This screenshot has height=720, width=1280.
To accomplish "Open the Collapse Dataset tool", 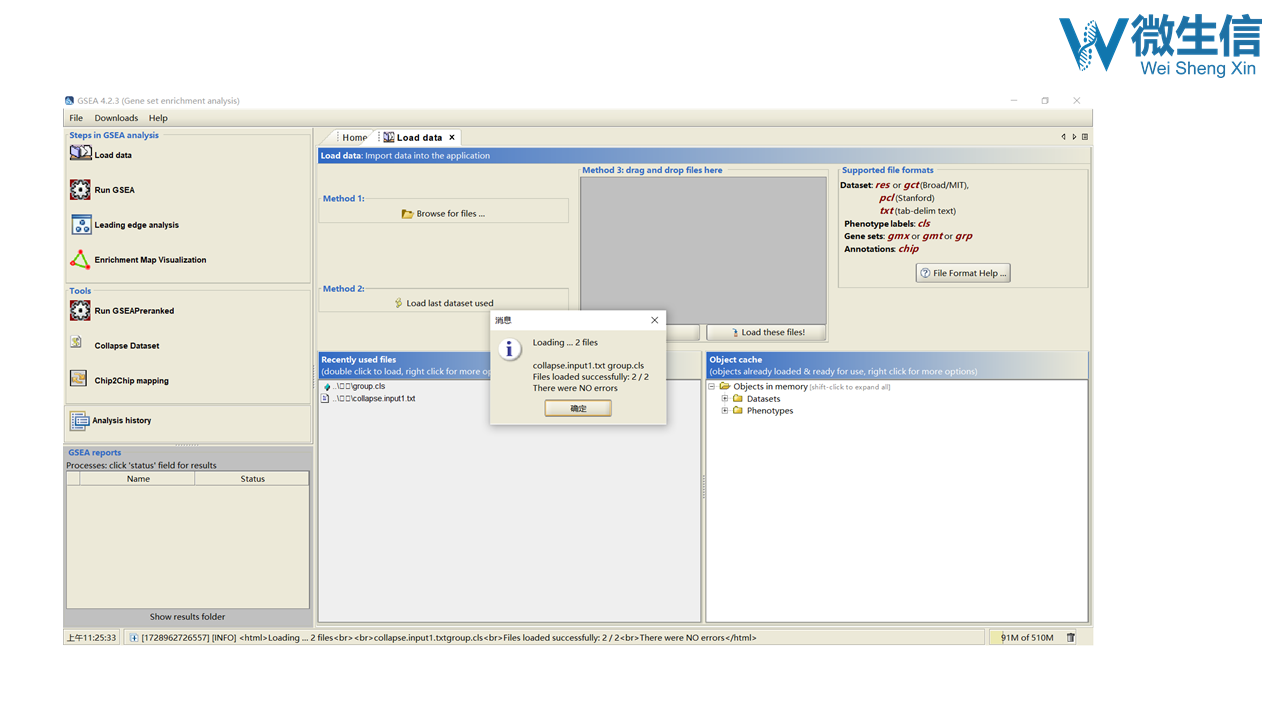I will click(114, 345).
